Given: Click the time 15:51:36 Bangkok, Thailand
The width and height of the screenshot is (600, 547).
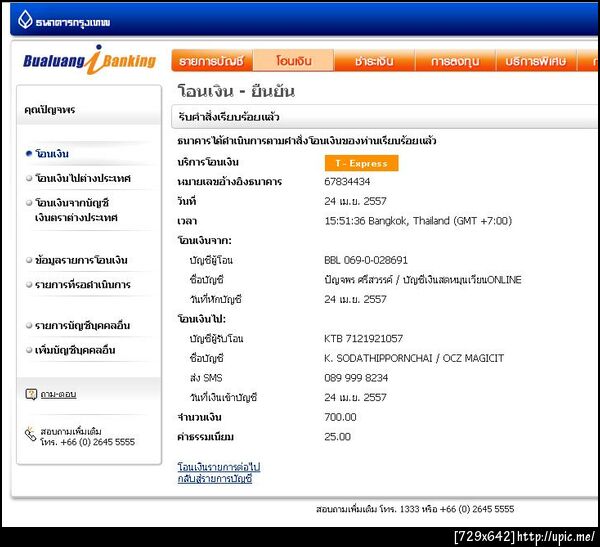Looking at the screenshot, I should click(x=418, y=221).
